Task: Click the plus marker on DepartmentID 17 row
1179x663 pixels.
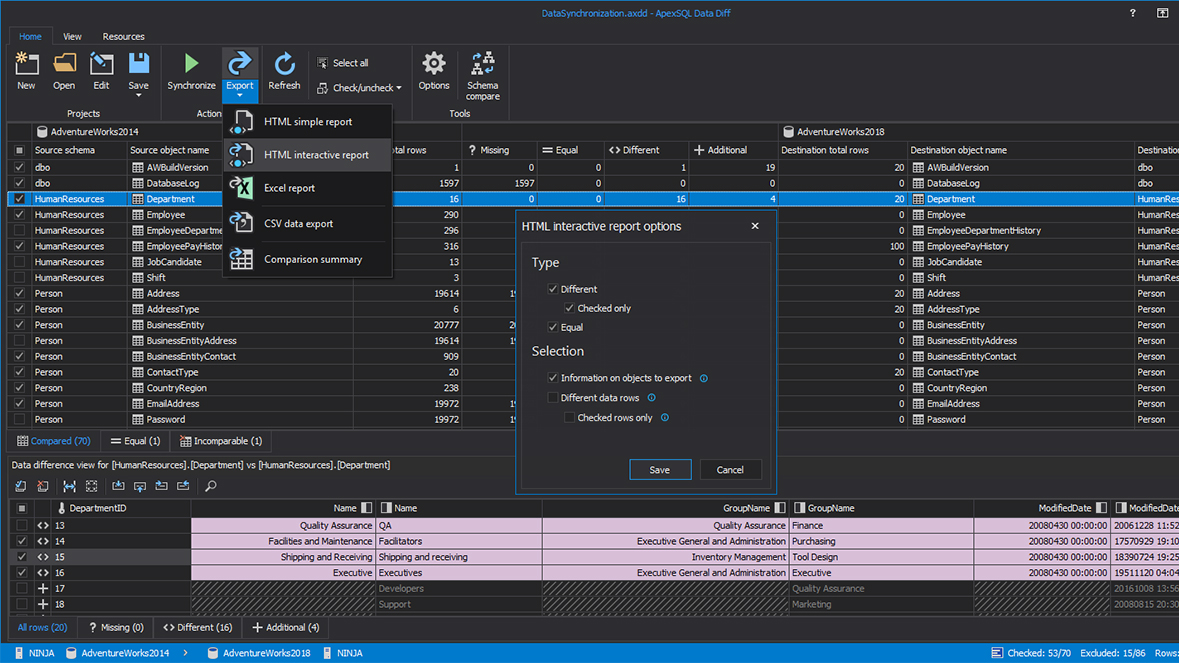Action: click(43, 589)
